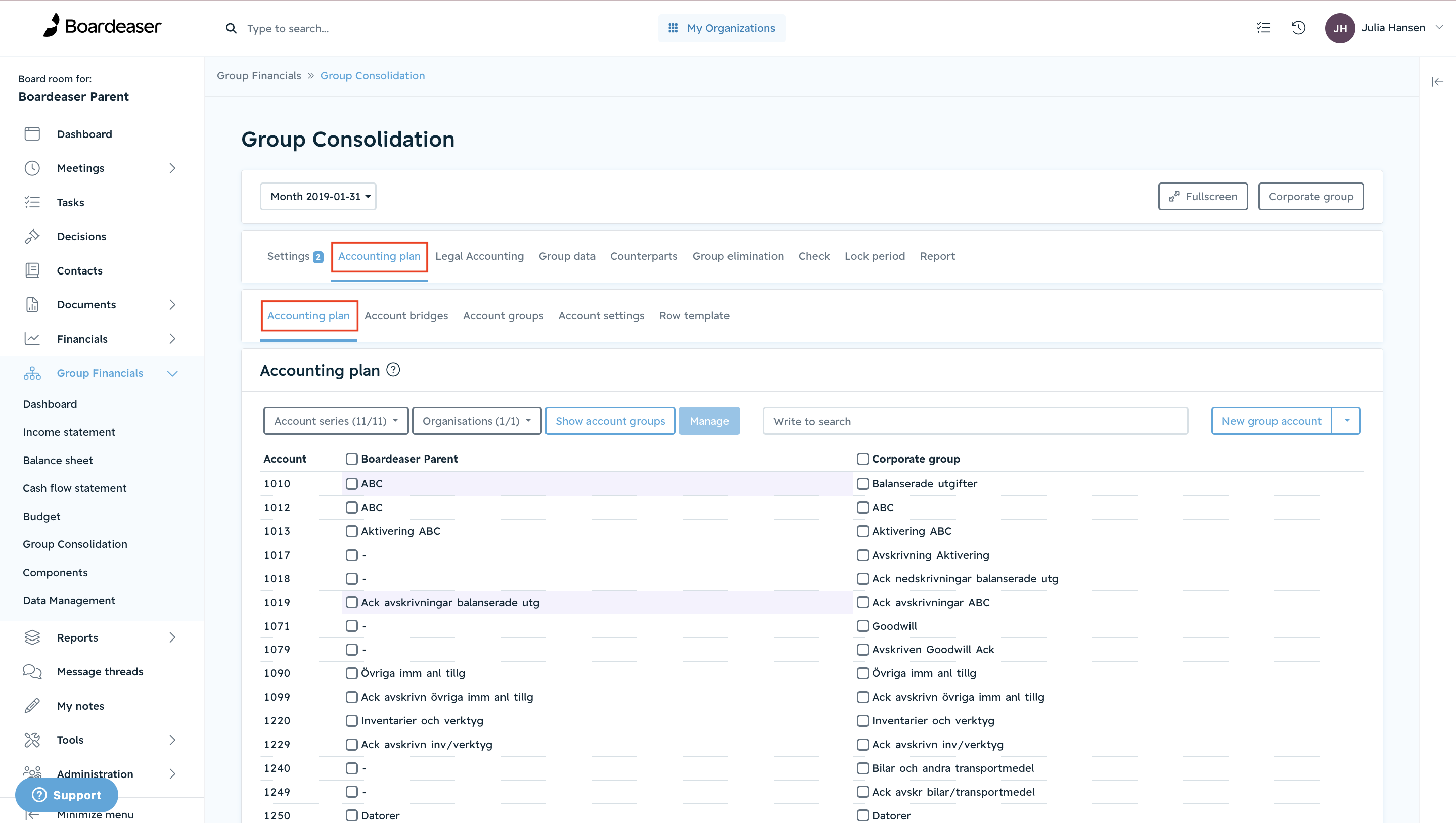Collapse right panel with arrow icon
The image size is (1456, 823).
point(1437,82)
